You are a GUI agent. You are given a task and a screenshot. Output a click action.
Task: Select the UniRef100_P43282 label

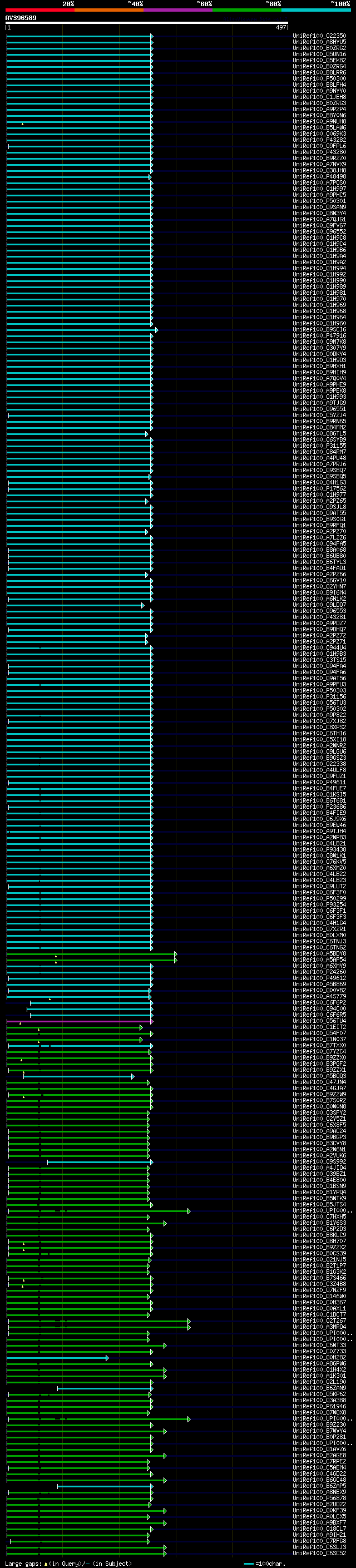click(x=319, y=140)
